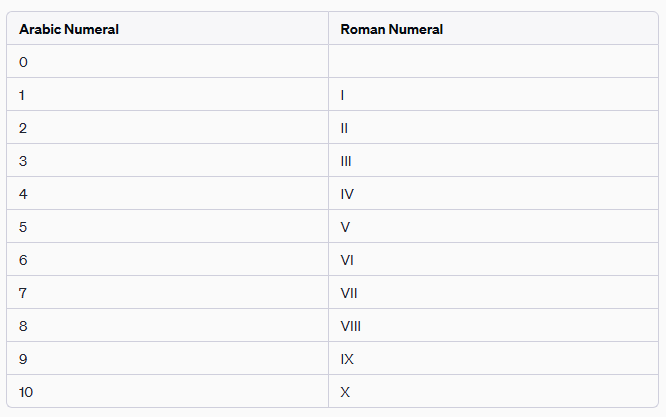Select the Roman numeral IV cell
The width and height of the screenshot is (666, 417).
tap(347, 194)
